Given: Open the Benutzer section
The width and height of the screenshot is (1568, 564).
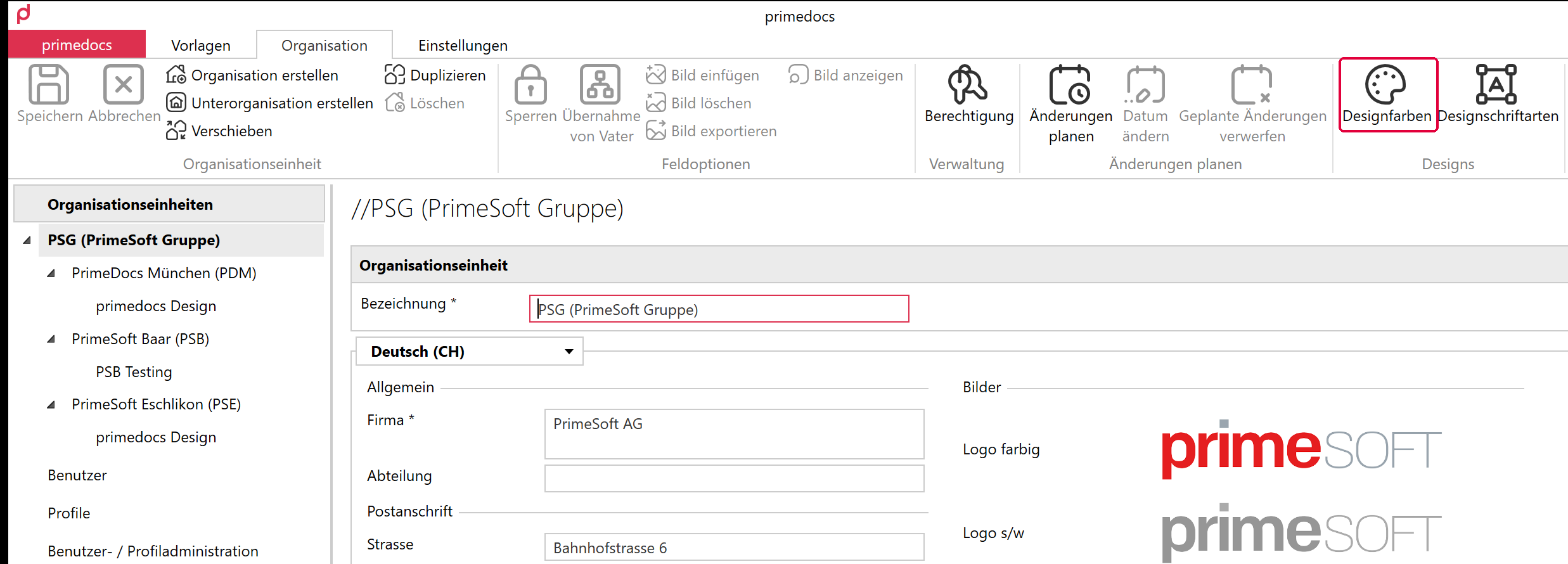Looking at the screenshot, I should (x=77, y=475).
